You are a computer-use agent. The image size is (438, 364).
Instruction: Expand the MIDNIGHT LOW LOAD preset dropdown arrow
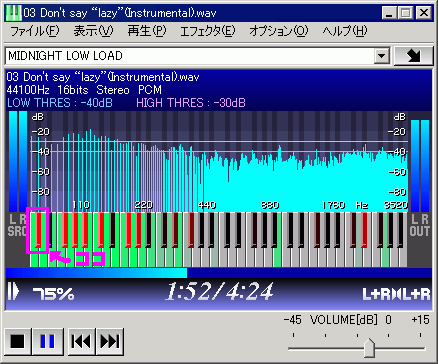click(x=382, y=56)
